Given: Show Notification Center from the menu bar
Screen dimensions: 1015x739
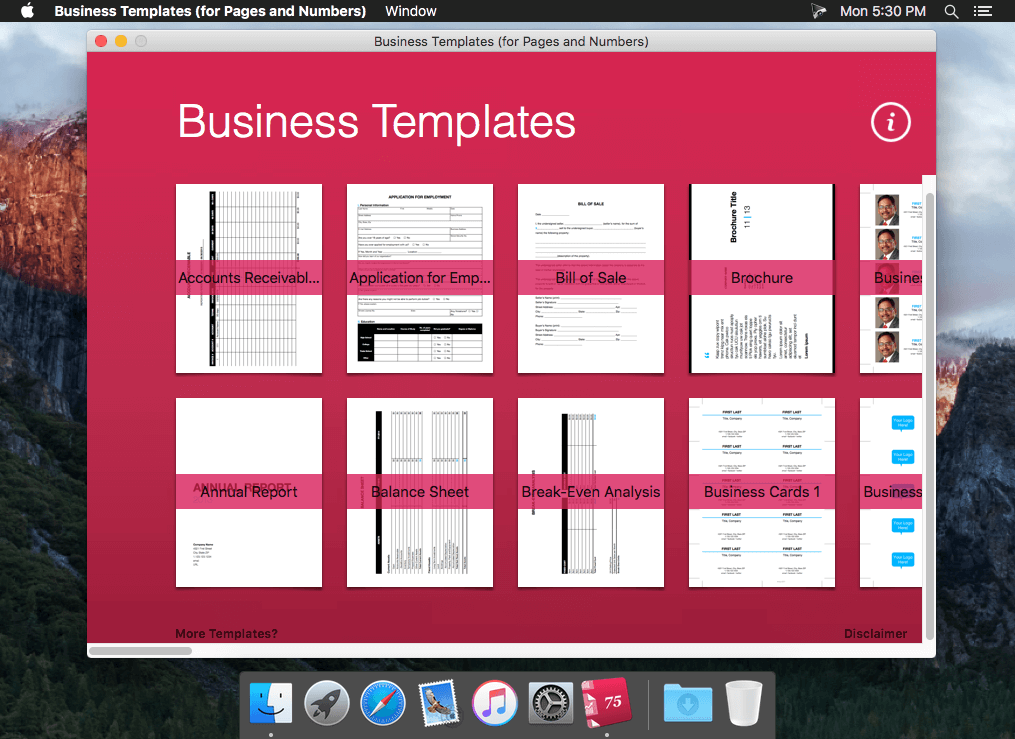Looking at the screenshot, I should pyautogui.click(x=984, y=11).
